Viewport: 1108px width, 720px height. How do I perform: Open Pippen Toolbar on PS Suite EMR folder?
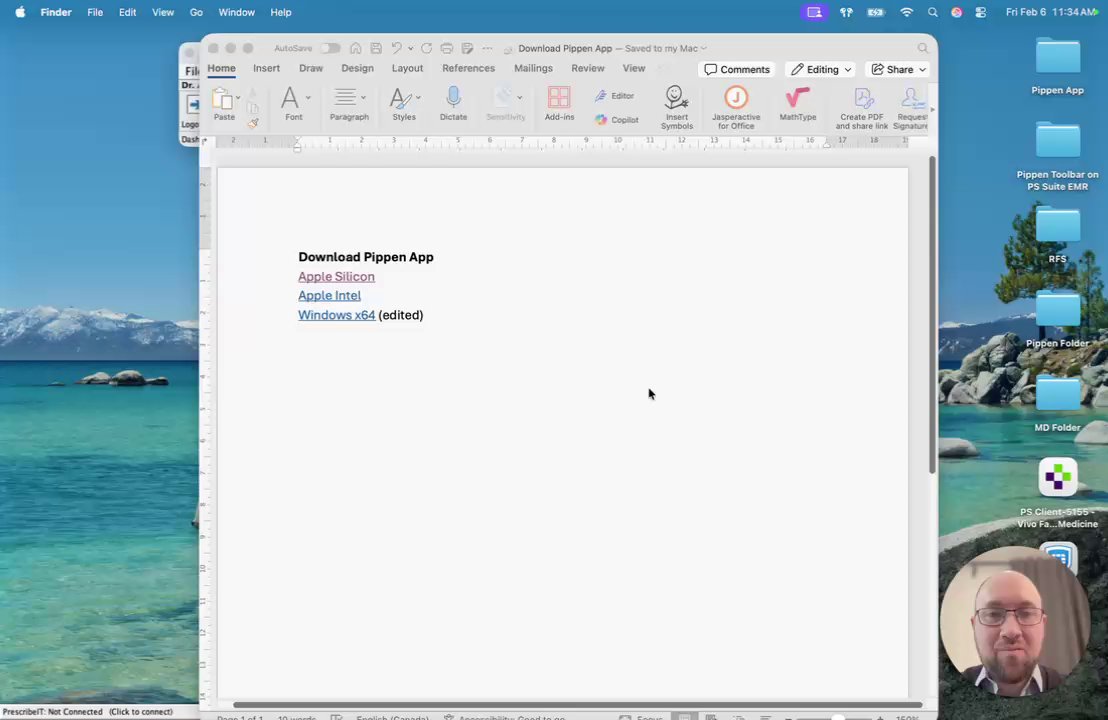tap(1057, 156)
